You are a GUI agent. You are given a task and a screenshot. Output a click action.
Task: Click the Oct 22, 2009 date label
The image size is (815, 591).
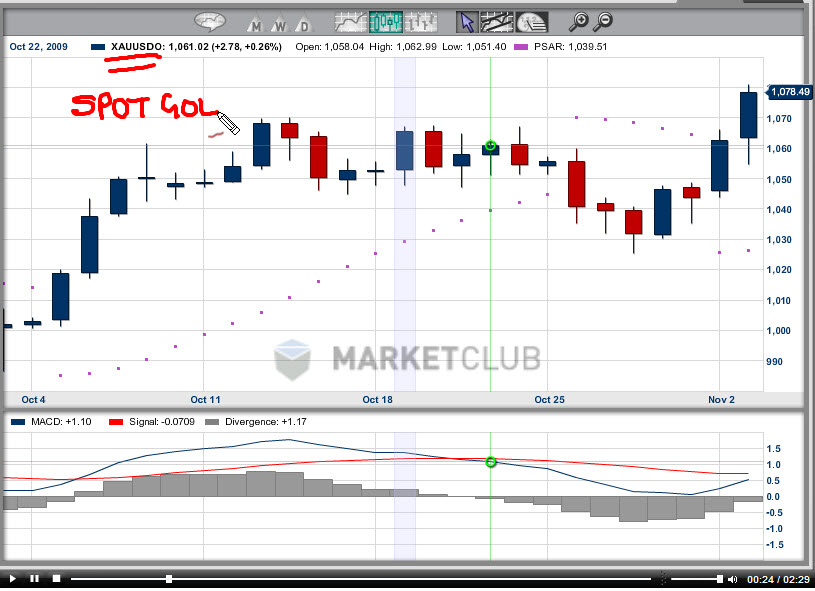click(x=38, y=47)
